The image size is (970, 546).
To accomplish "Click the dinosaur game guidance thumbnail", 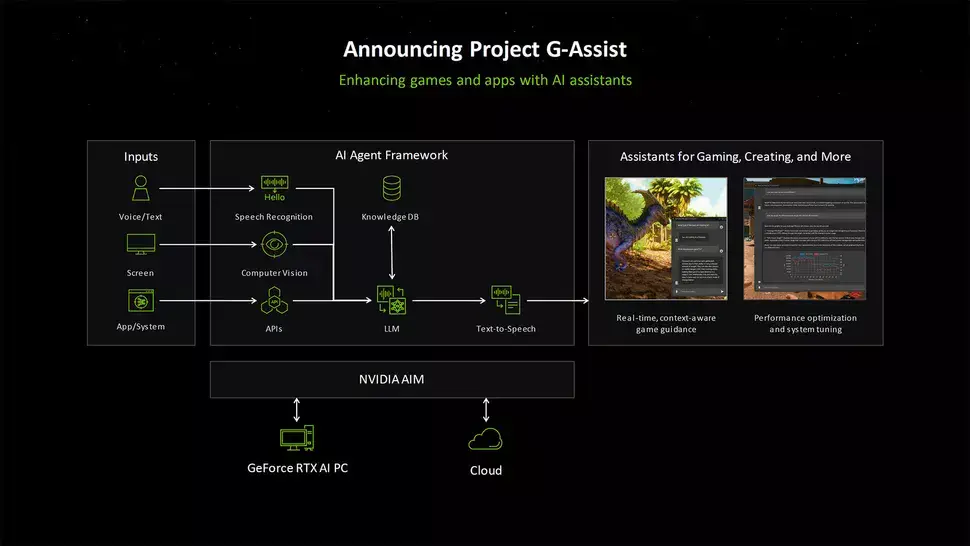I will (666, 239).
